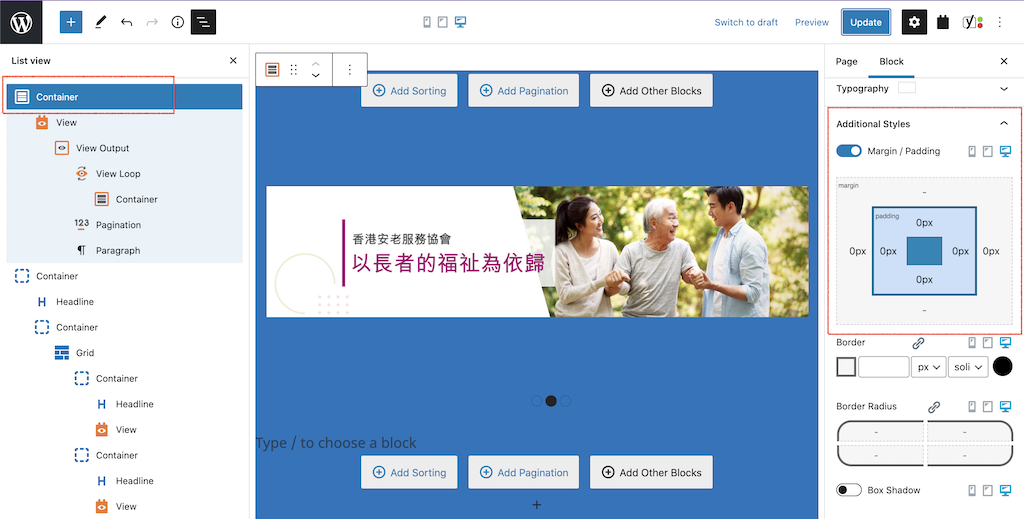Click the top Add Sorting button
The height and width of the screenshot is (519, 1024).
point(409,91)
